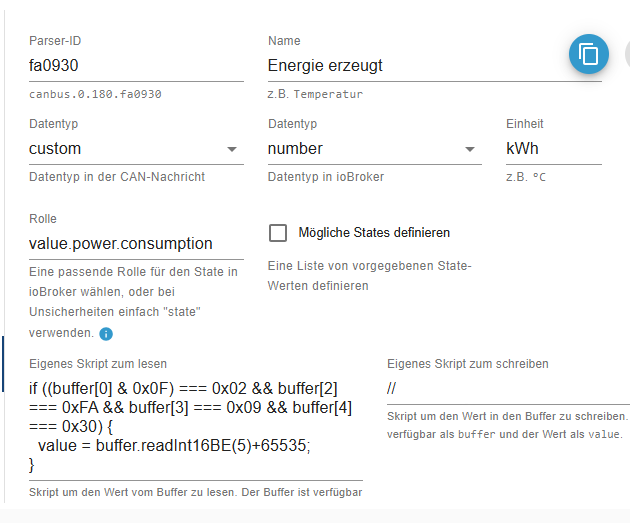Image resolution: width=630 pixels, height=523 pixels.
Task: Click the arrow of the custom datatype selector
Action: point(232,149)
